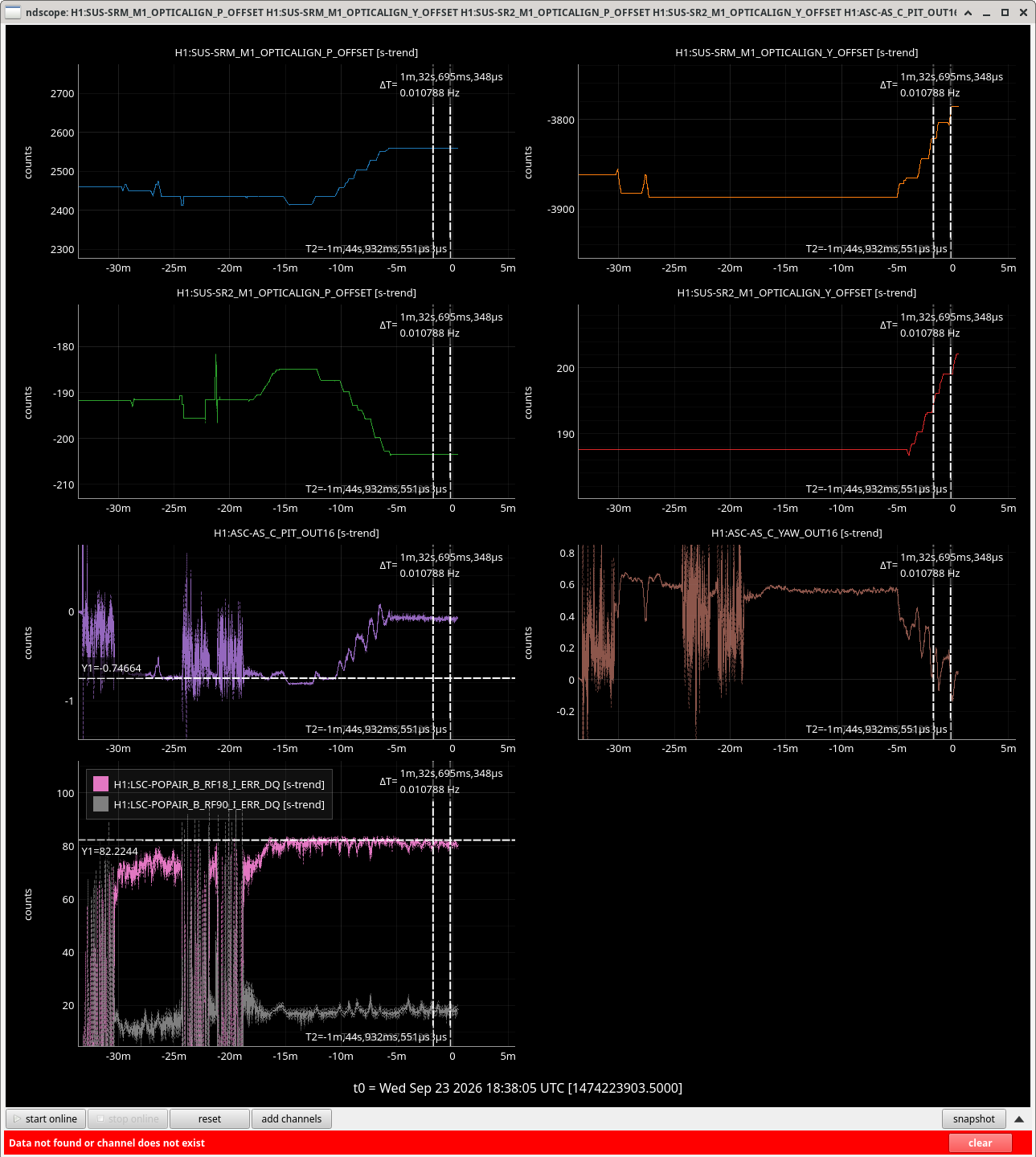Click the SR2_M1_OPTICALIGN_Y_OFFSET plot title
Screen dimensions: 1036x1157
click(796, 292)
